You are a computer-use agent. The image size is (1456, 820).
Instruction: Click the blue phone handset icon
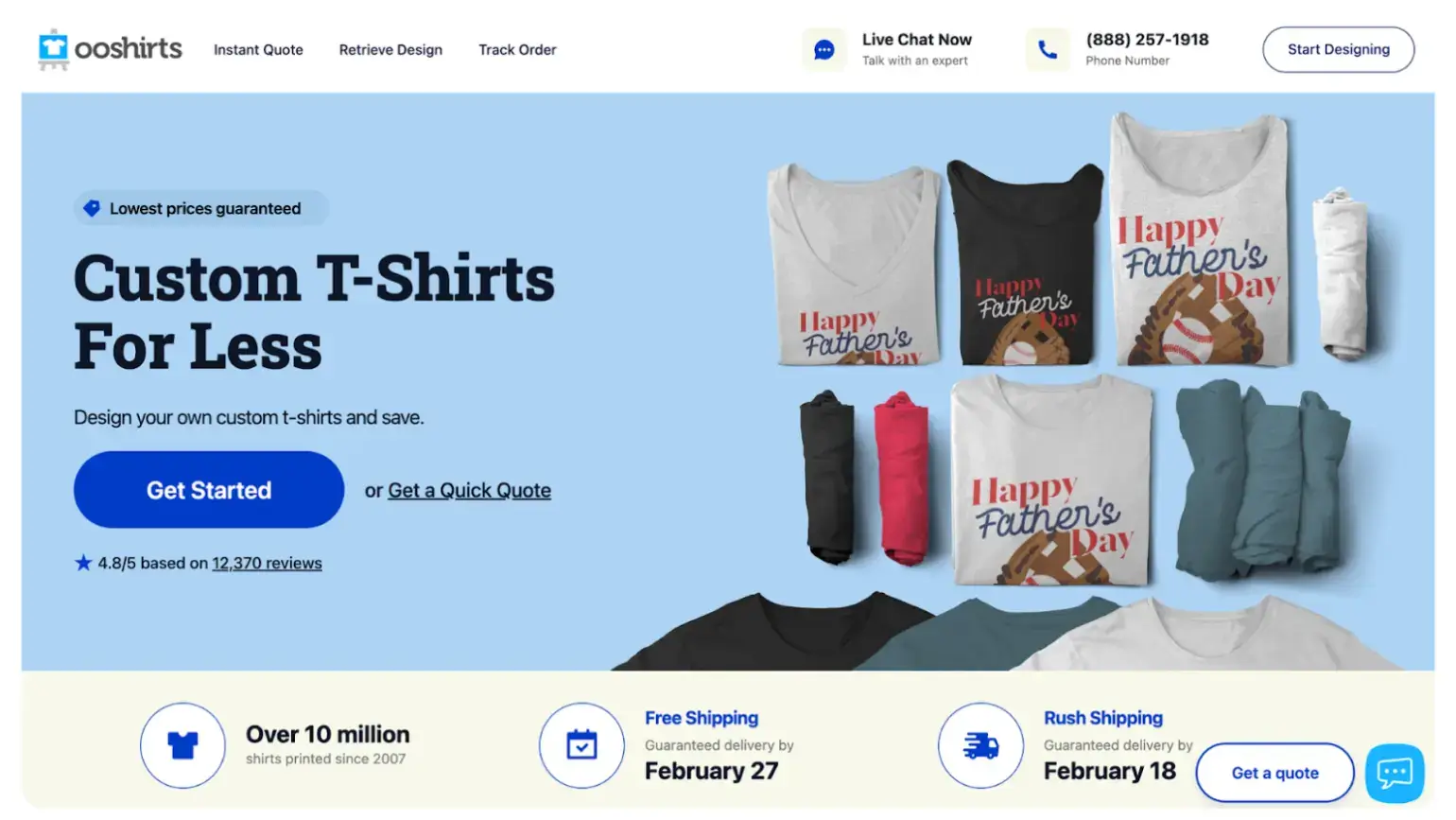(1048, 49)
